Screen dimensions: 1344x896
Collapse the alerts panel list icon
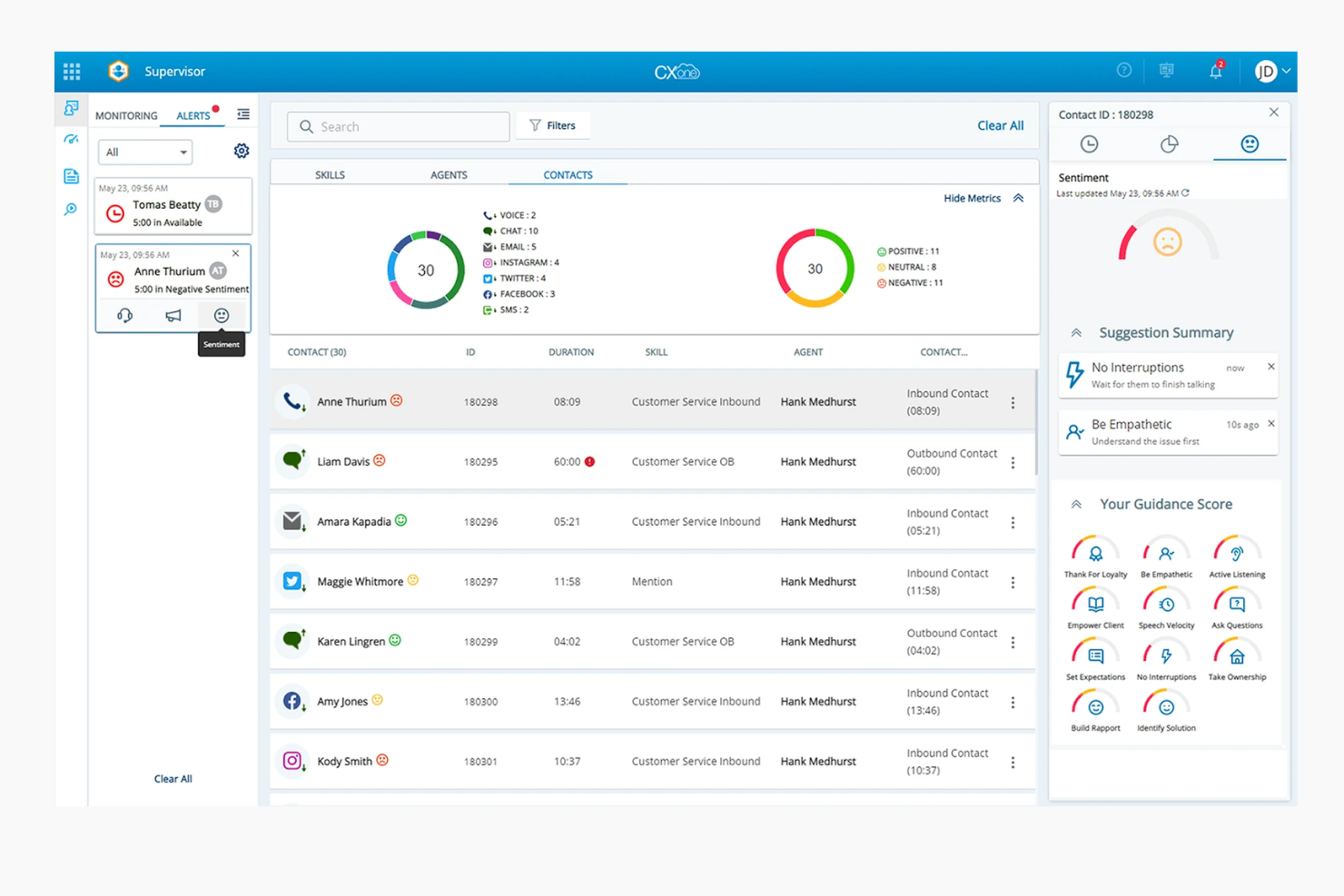click(243, 114)
